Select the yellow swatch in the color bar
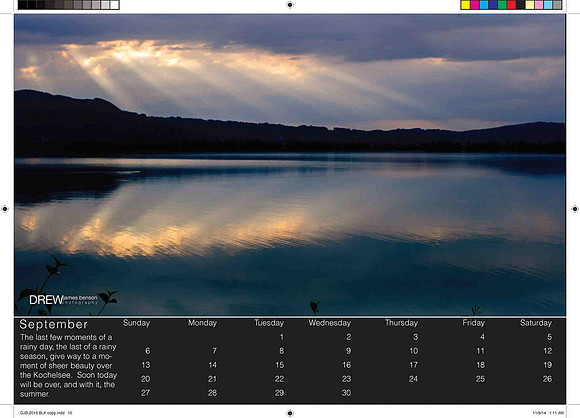580x418 pixels. [466, 5]
